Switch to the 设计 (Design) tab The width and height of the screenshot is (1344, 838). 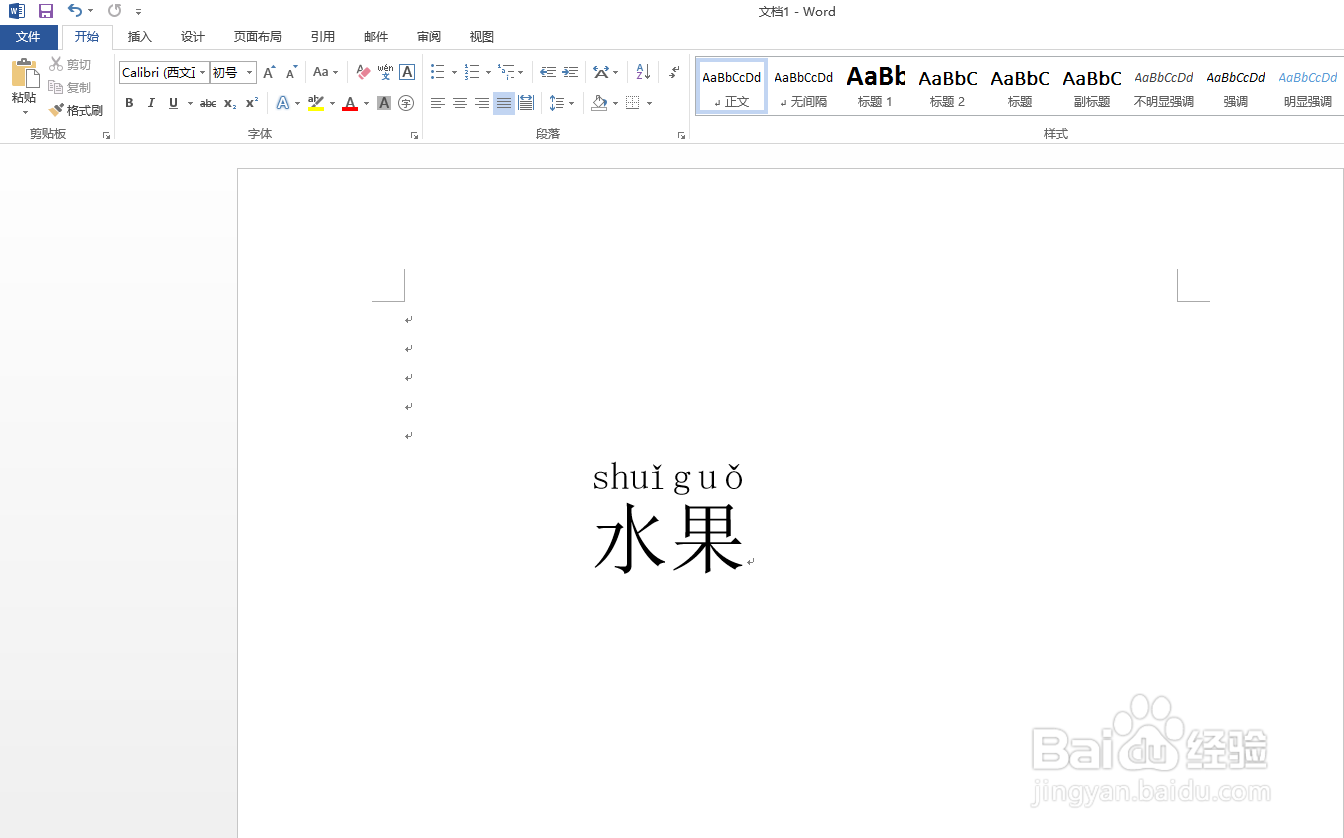pos(193,37)
